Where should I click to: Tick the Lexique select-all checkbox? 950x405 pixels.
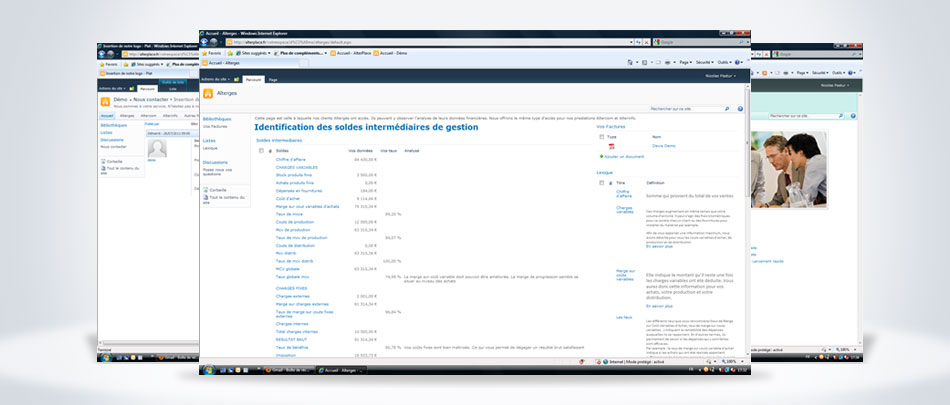click(602, 182)
